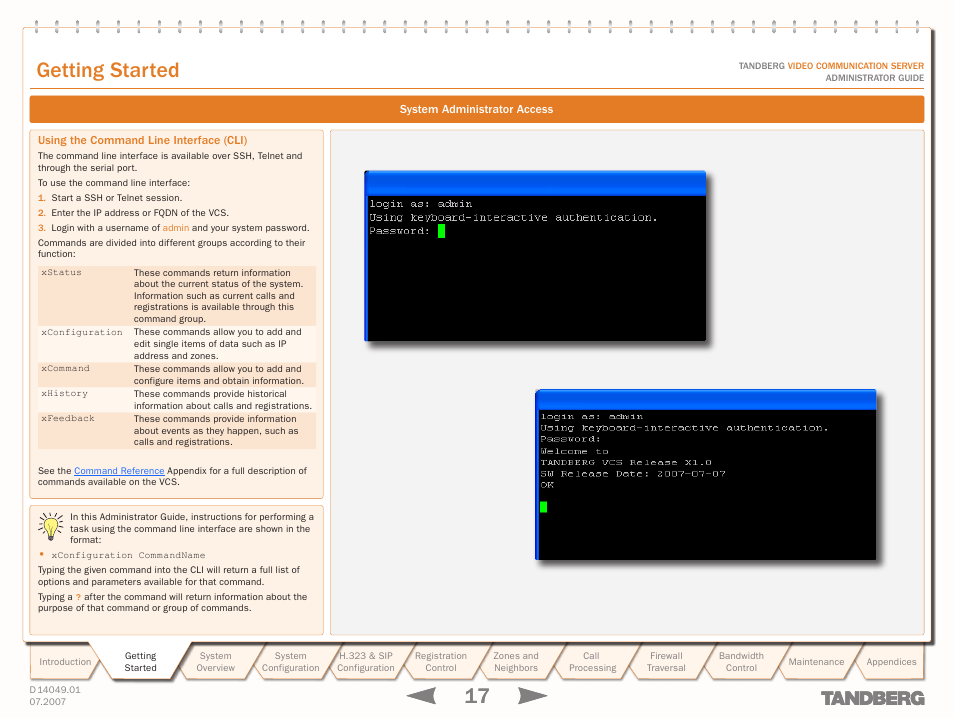Select the xFeedback command row
This screenshot has height=718, width=954.
[x=177, y=430]
